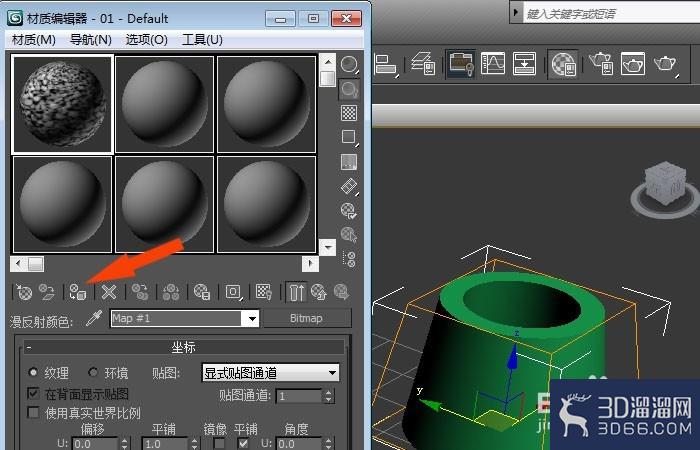Go Forward to Sibling map
Image resolution: width=700 pixels, height=450 pixels.
pyautogui.click(x=342, y=292)
